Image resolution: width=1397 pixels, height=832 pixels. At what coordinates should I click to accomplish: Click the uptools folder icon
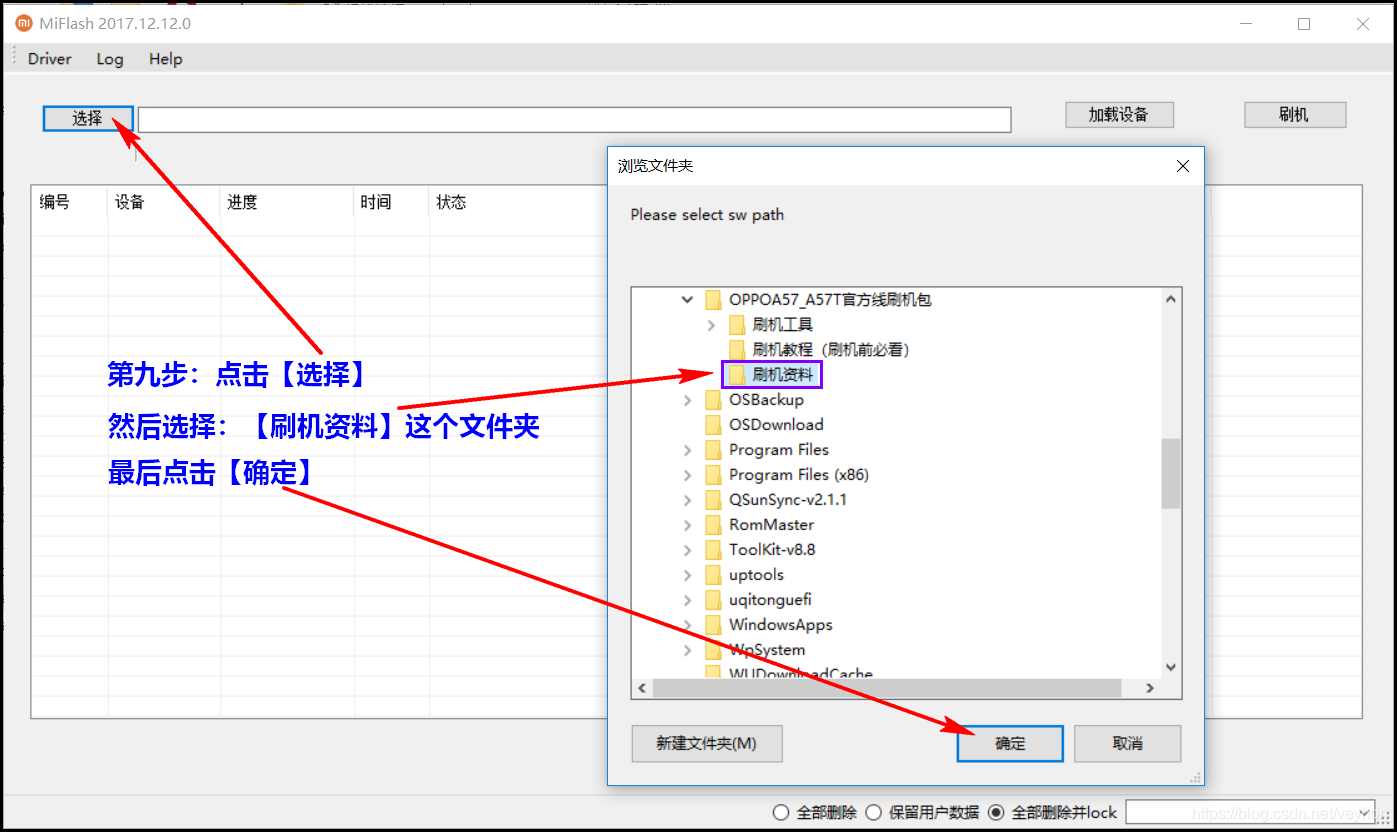click(x=713, y=575)
